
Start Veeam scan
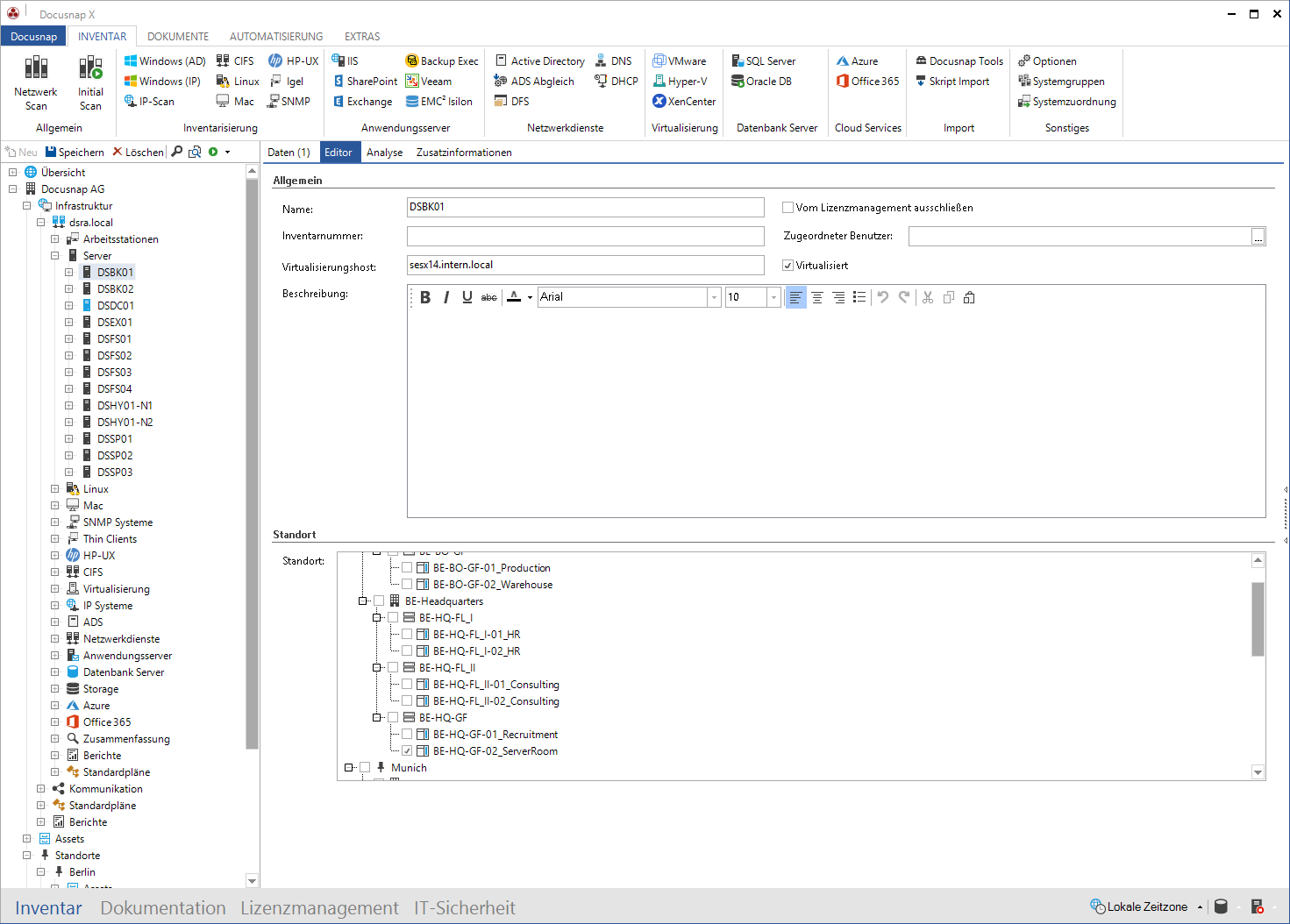pos(429,82)
